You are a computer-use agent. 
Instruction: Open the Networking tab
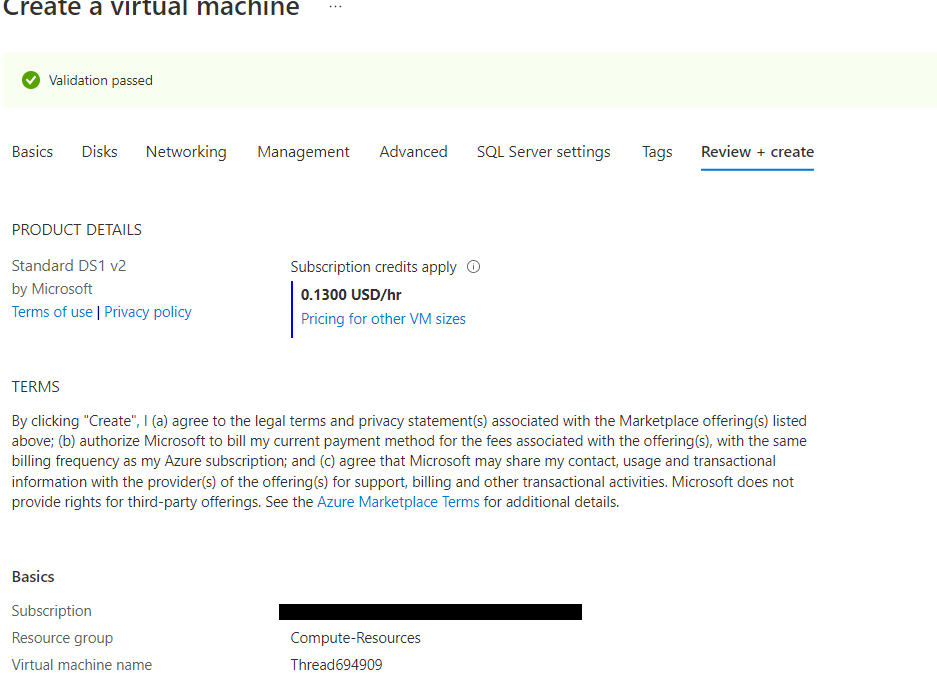point(186,152)
